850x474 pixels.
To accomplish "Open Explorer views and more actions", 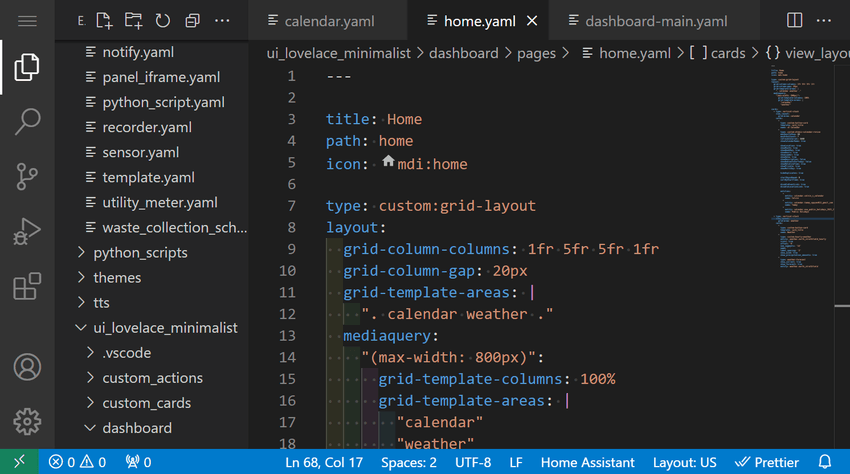I will tap(222, 21).
